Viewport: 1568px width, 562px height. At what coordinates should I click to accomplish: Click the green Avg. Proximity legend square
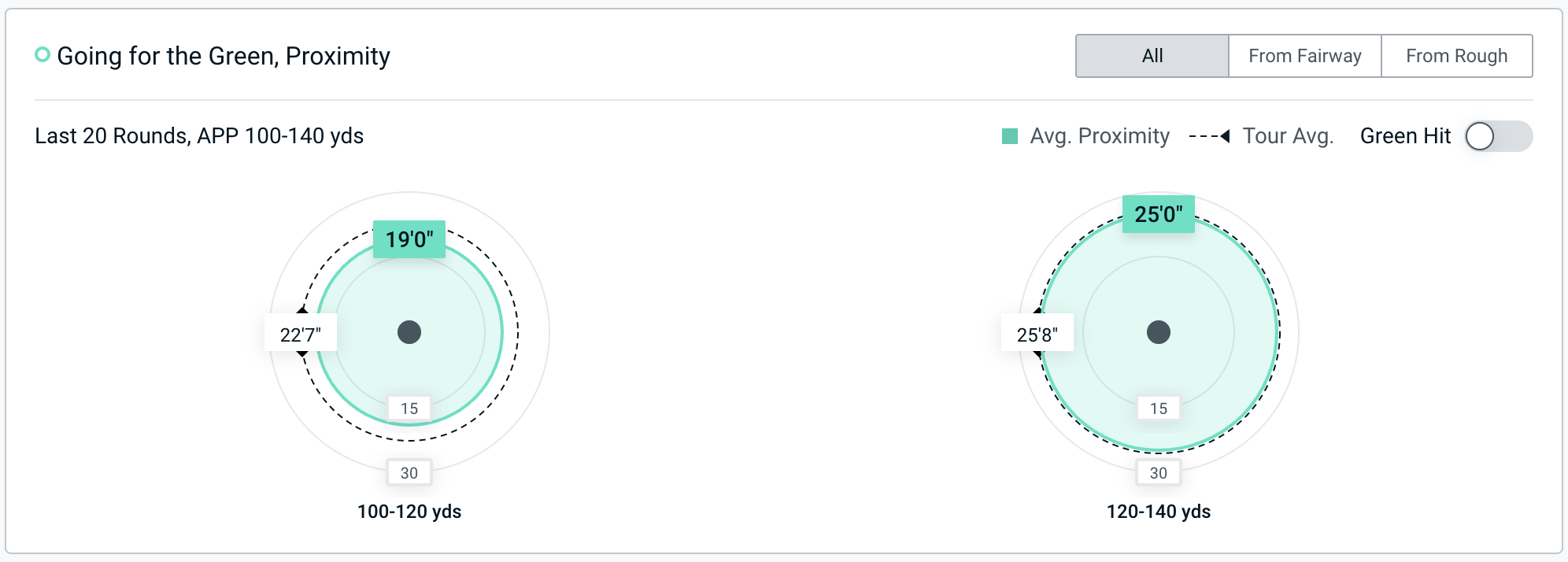pos(1010,136)
